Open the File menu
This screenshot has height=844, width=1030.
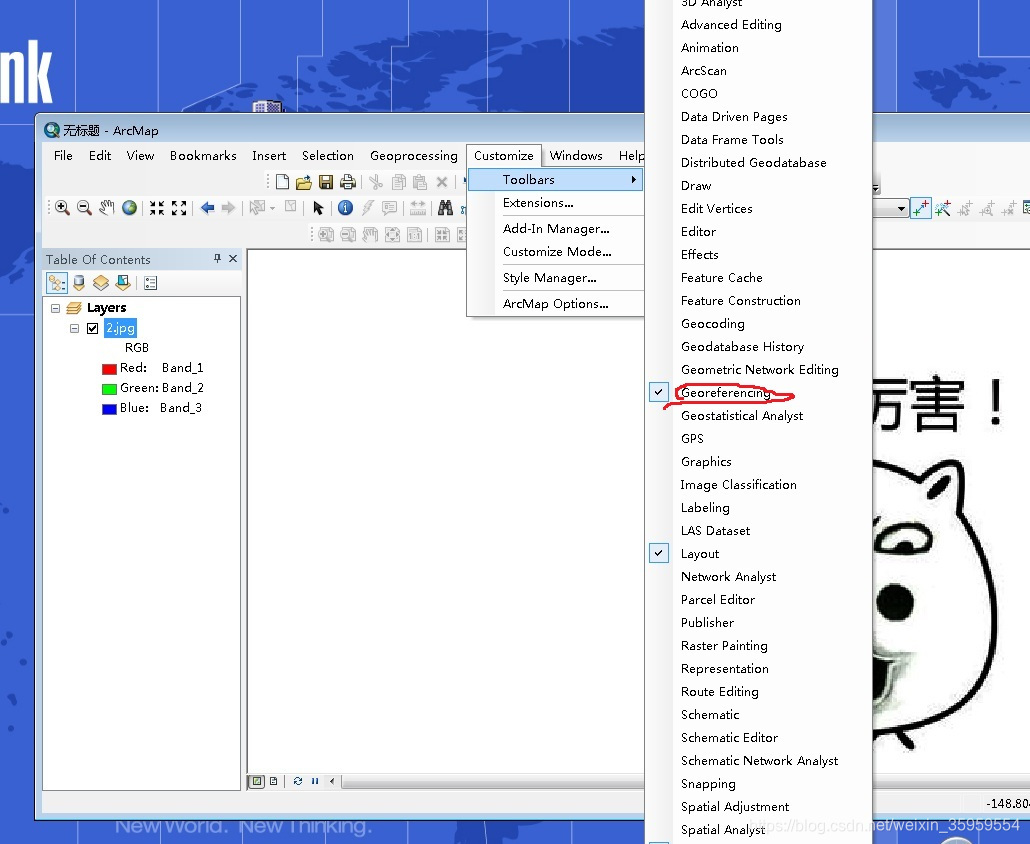tap(63, 156)
